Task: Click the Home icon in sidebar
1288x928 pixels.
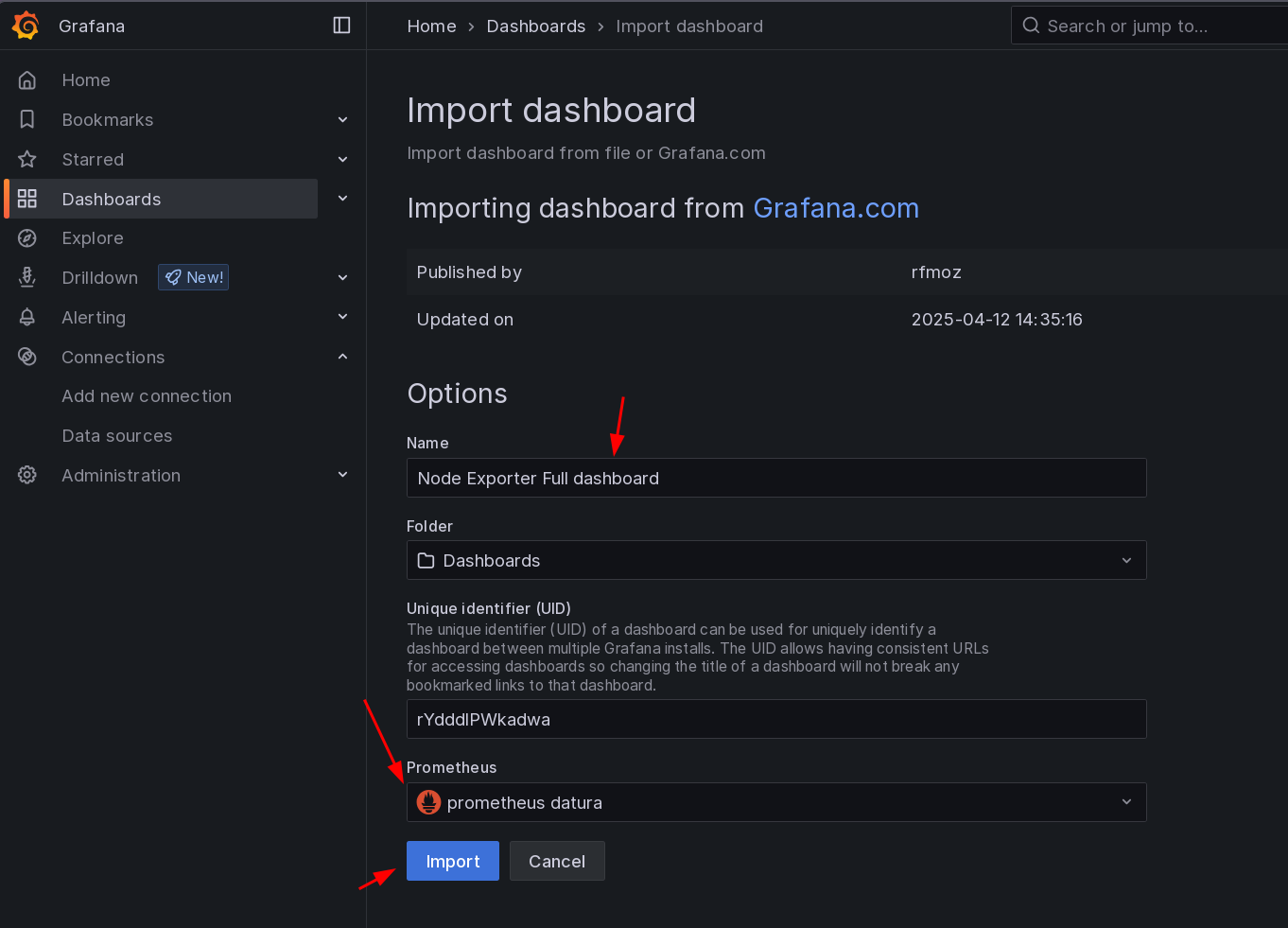Action: 27,80
